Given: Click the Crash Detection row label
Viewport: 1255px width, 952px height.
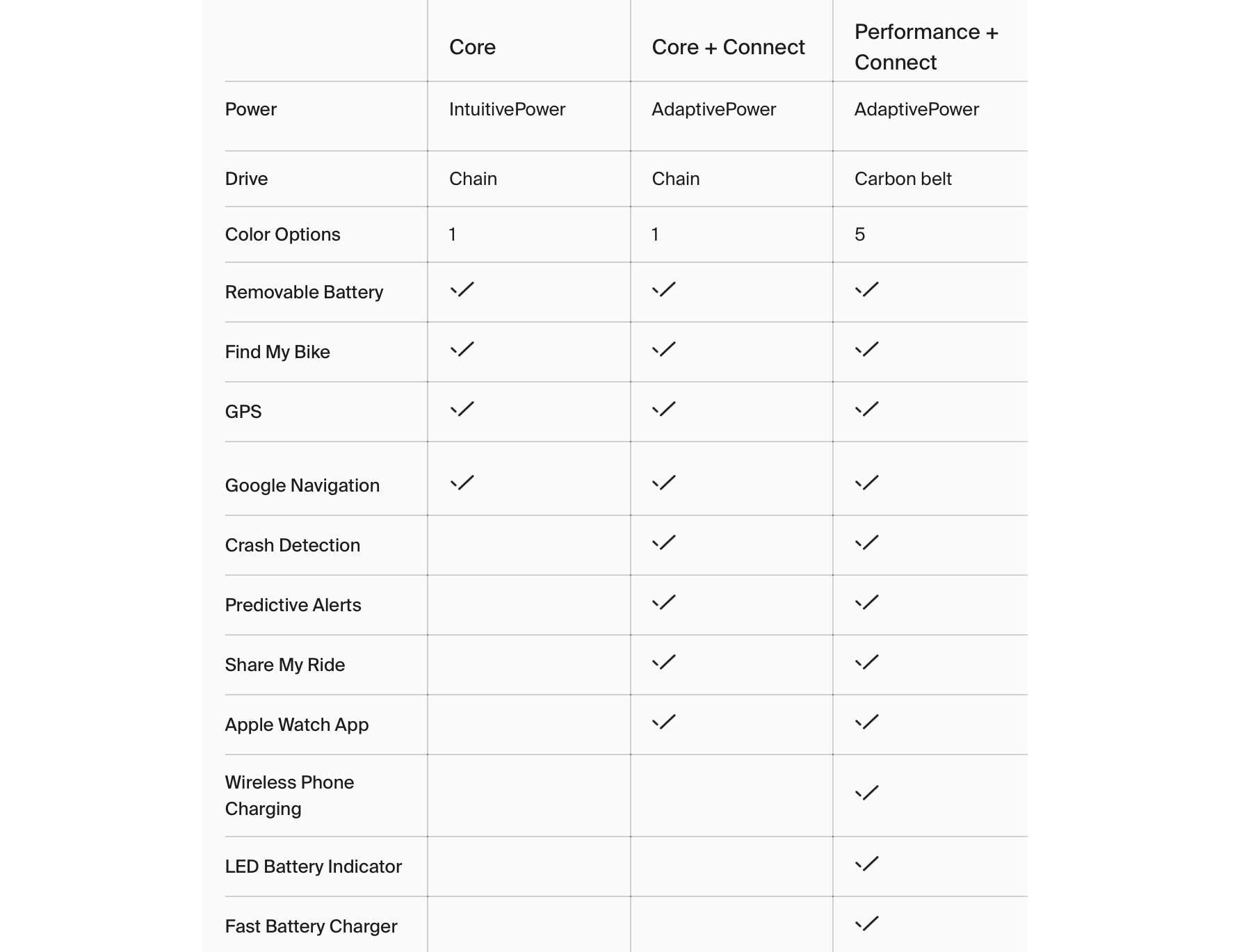Looking at the screenshot, I should (x=292, y=545).
